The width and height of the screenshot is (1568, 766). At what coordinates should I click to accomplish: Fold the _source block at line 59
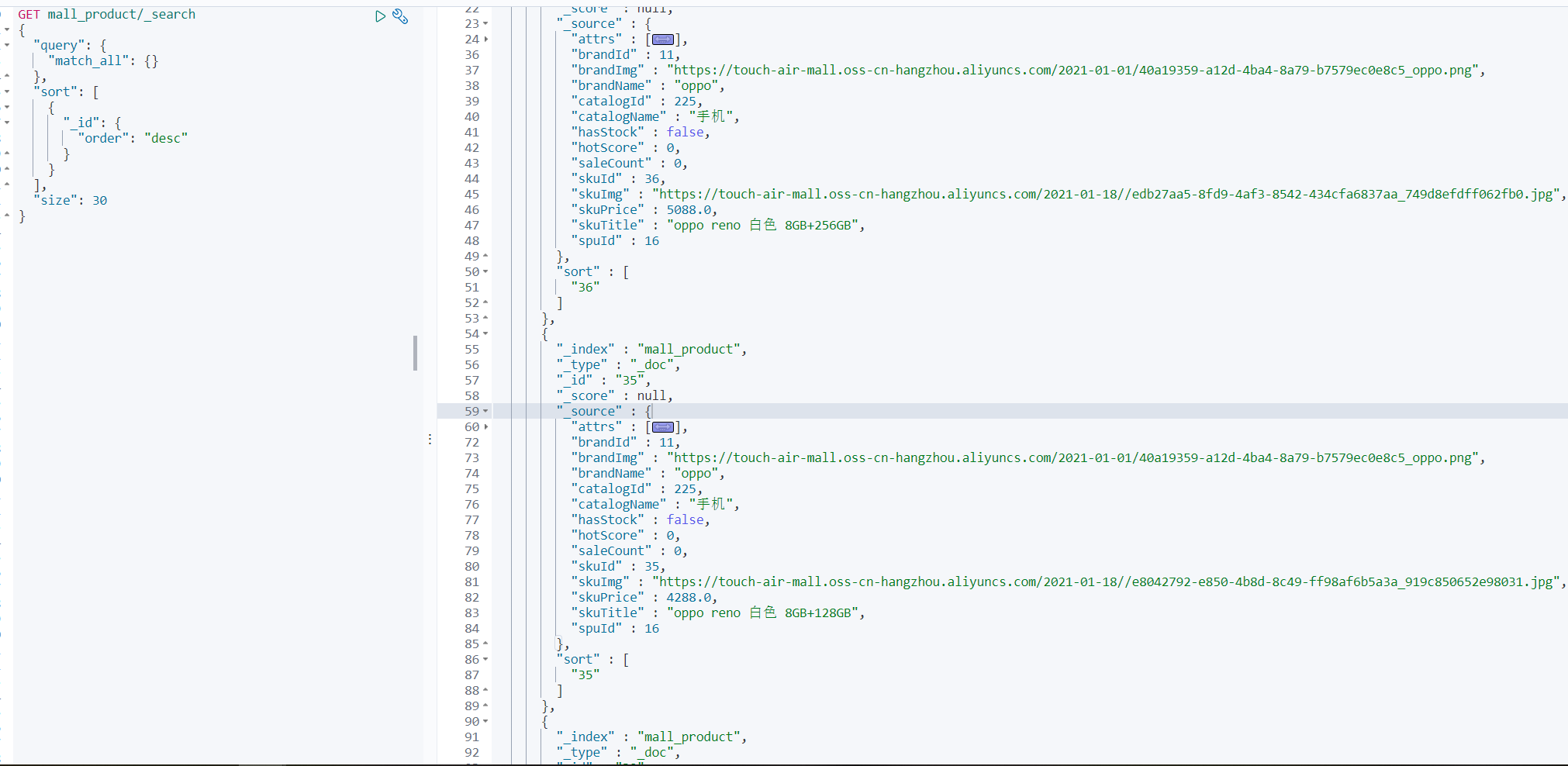tap(486, 412)
